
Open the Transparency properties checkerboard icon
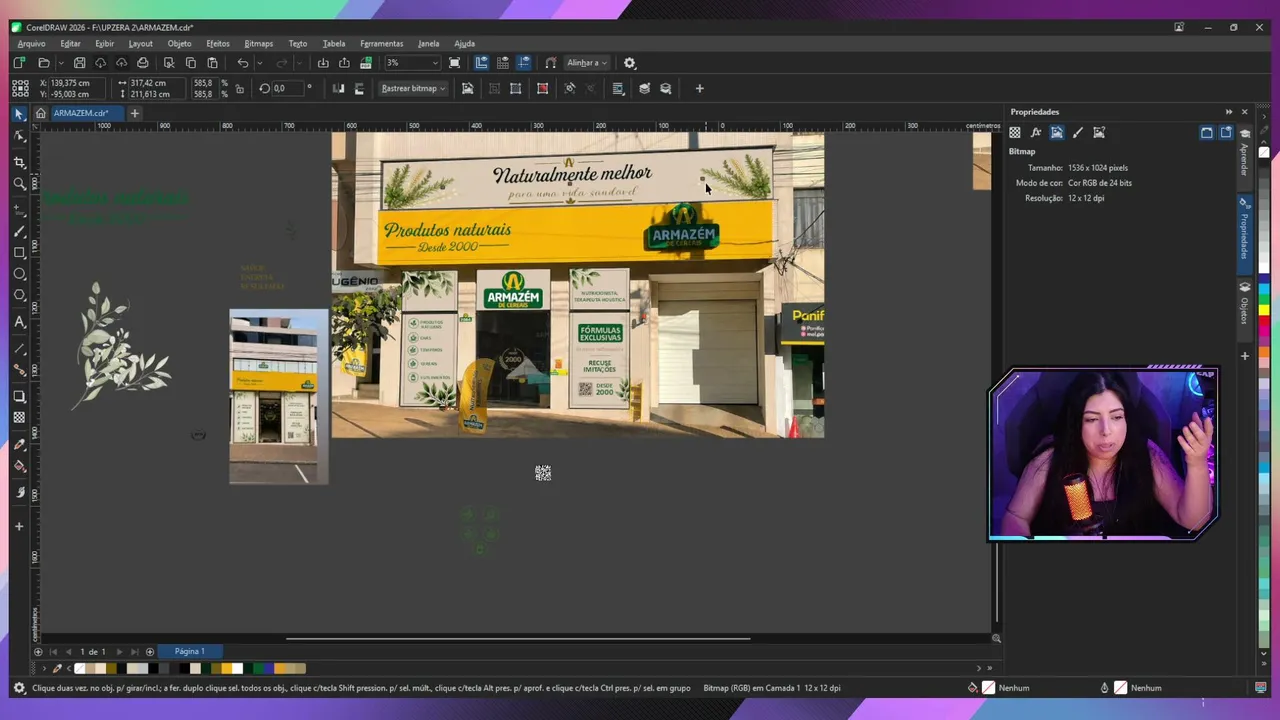[x=1015, y=132]
